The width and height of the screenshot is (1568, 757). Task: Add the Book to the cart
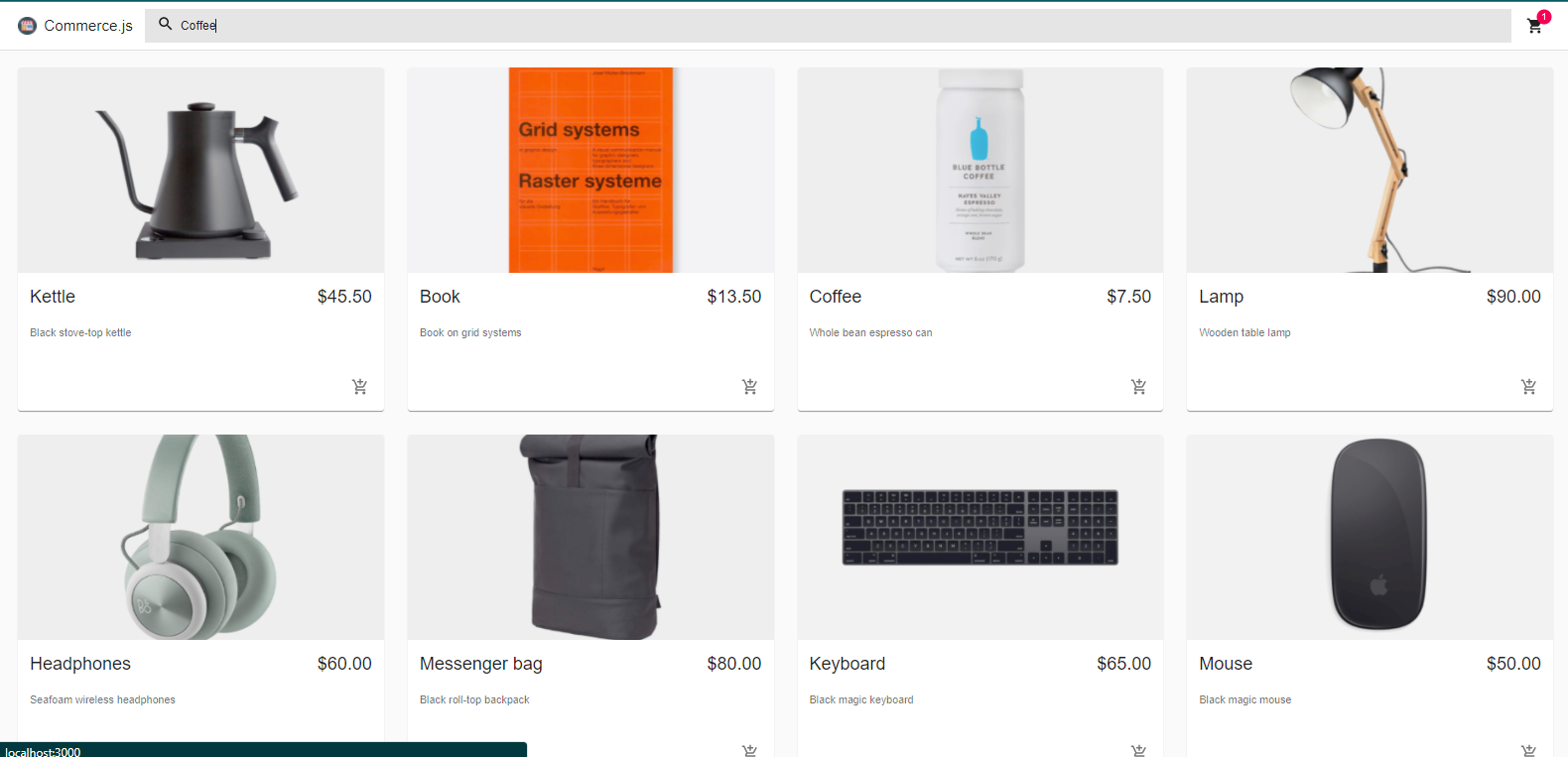pyautogui.click(x=750, y=387)
